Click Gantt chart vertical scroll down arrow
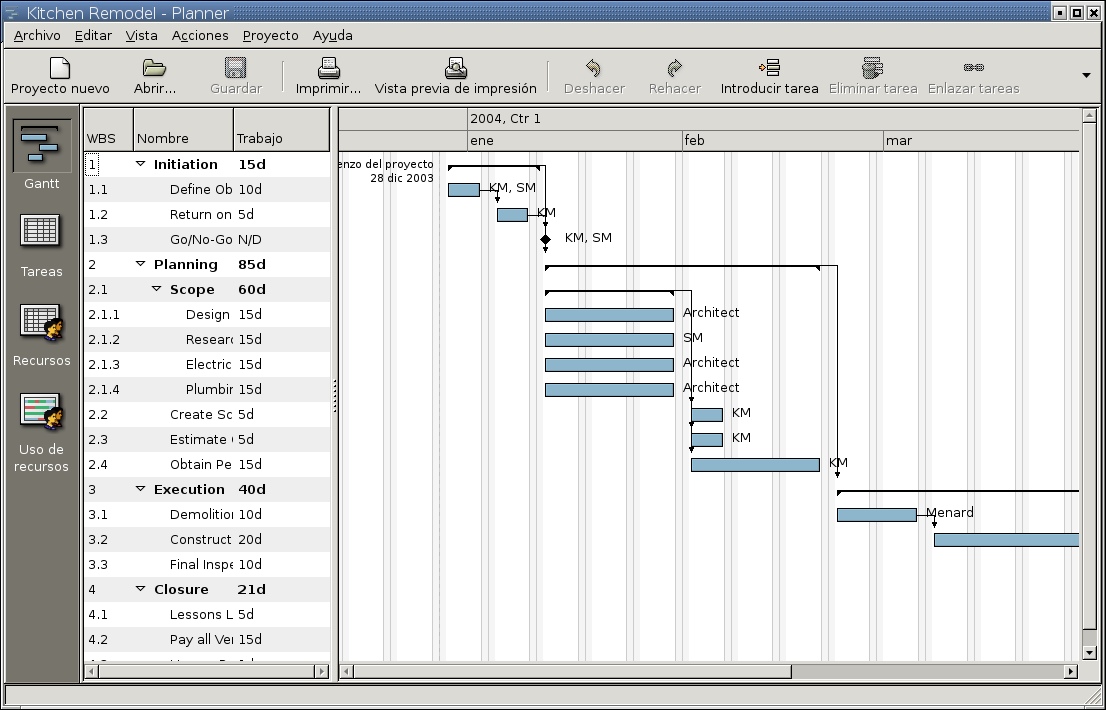Image resolution: width=1106 pixels, height=710 pixels. pyautogui.click(x=1089, y=653)
